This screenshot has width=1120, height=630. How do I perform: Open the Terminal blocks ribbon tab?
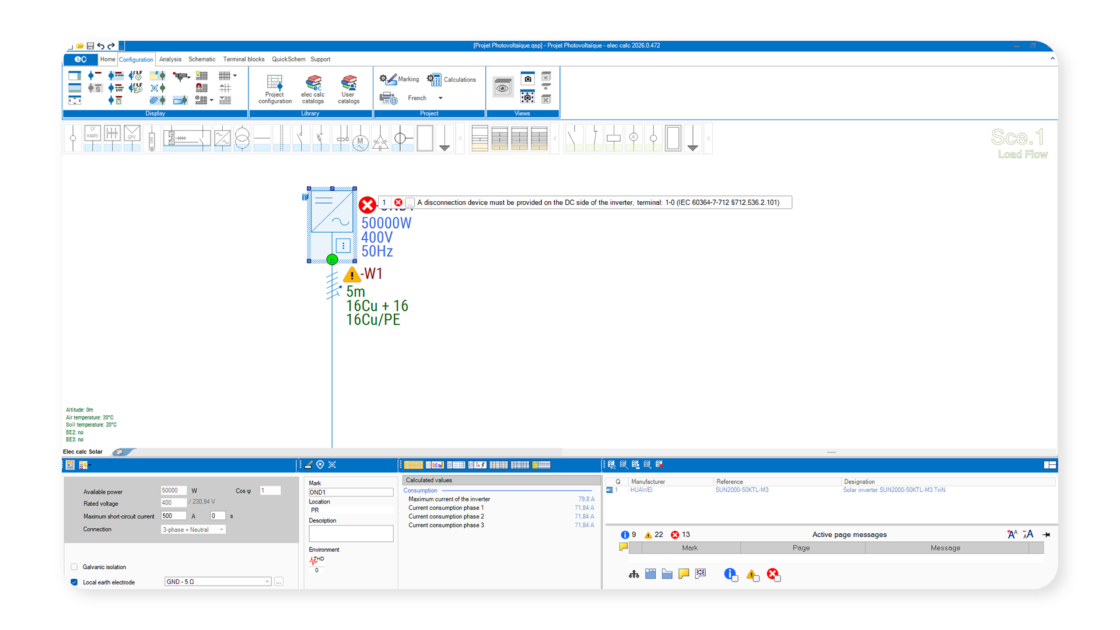click(x=243, y=59)
